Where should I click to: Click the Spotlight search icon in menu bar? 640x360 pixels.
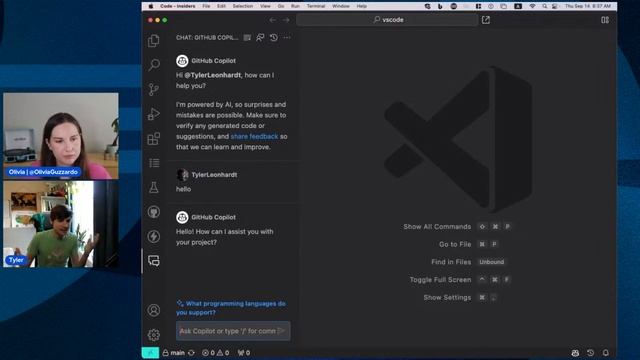point(544,6)
